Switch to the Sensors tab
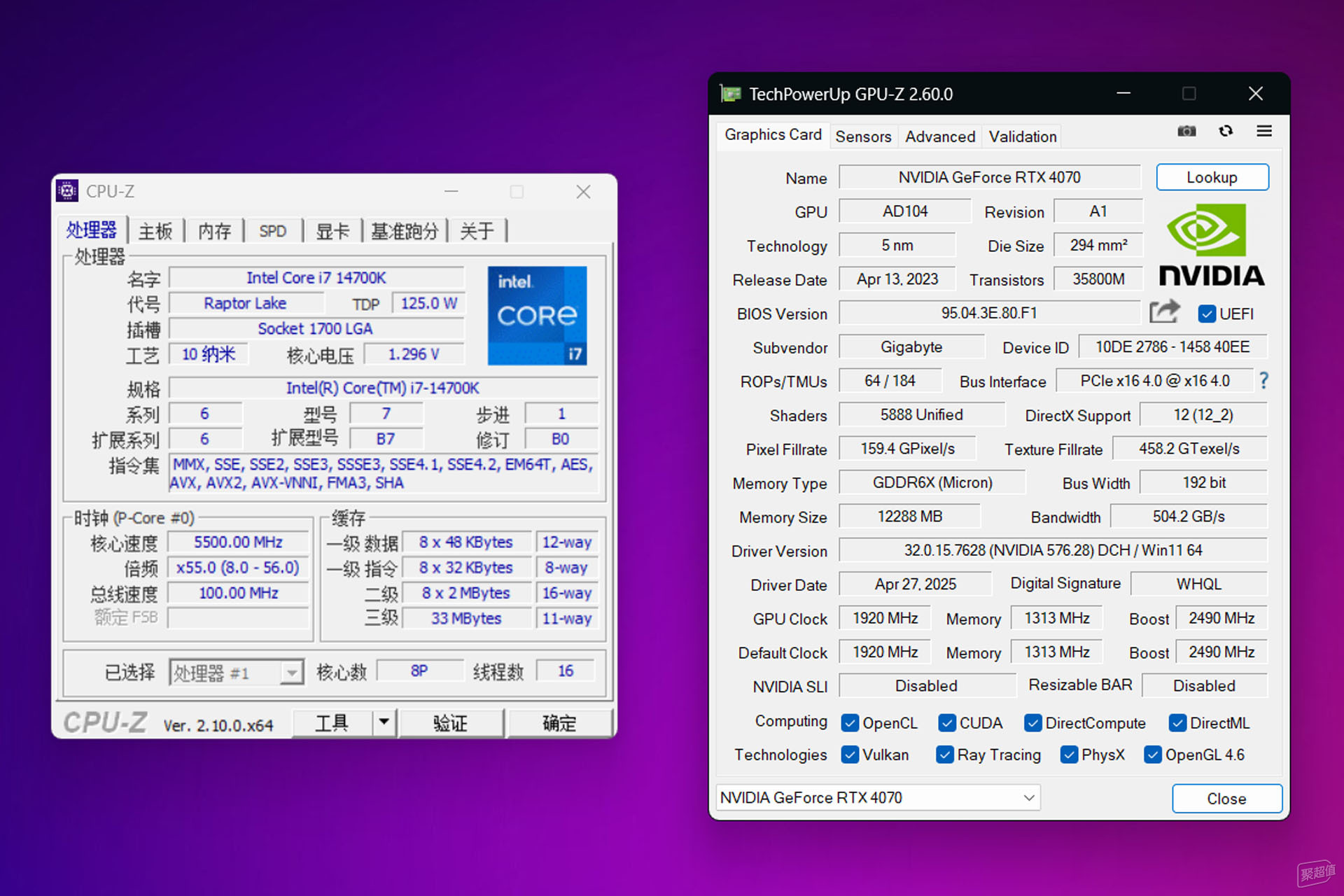The width and height of the screenshot is (1344, 896). pyautogui.click(x=863, y=136)
